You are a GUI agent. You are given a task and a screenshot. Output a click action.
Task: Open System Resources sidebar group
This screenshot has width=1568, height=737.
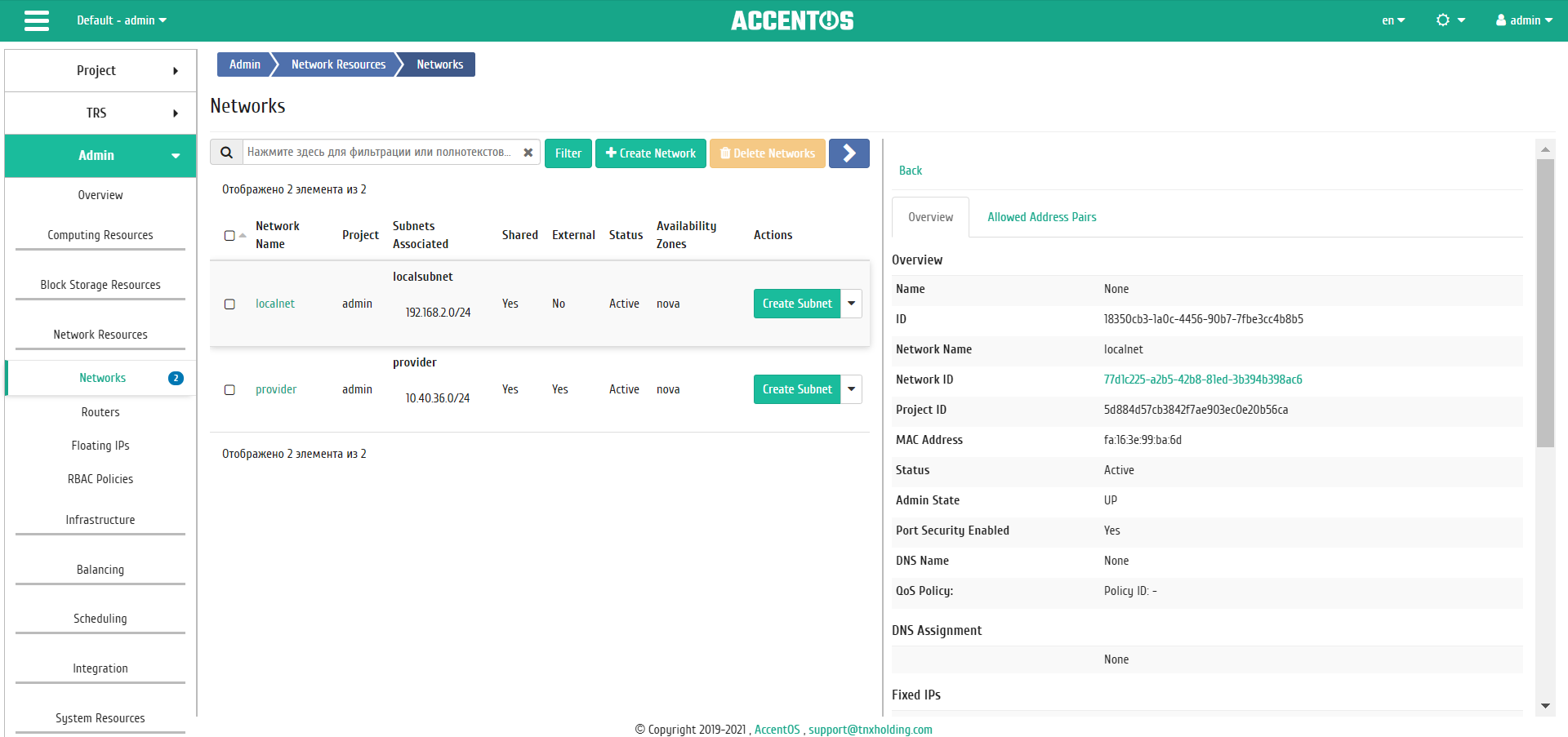(x=100, y=718)
